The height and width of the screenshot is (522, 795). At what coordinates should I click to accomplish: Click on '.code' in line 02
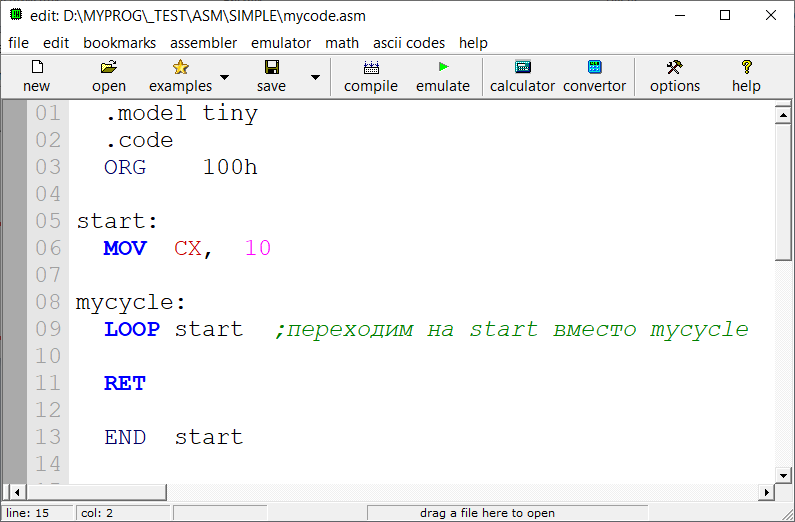point(139,140)
